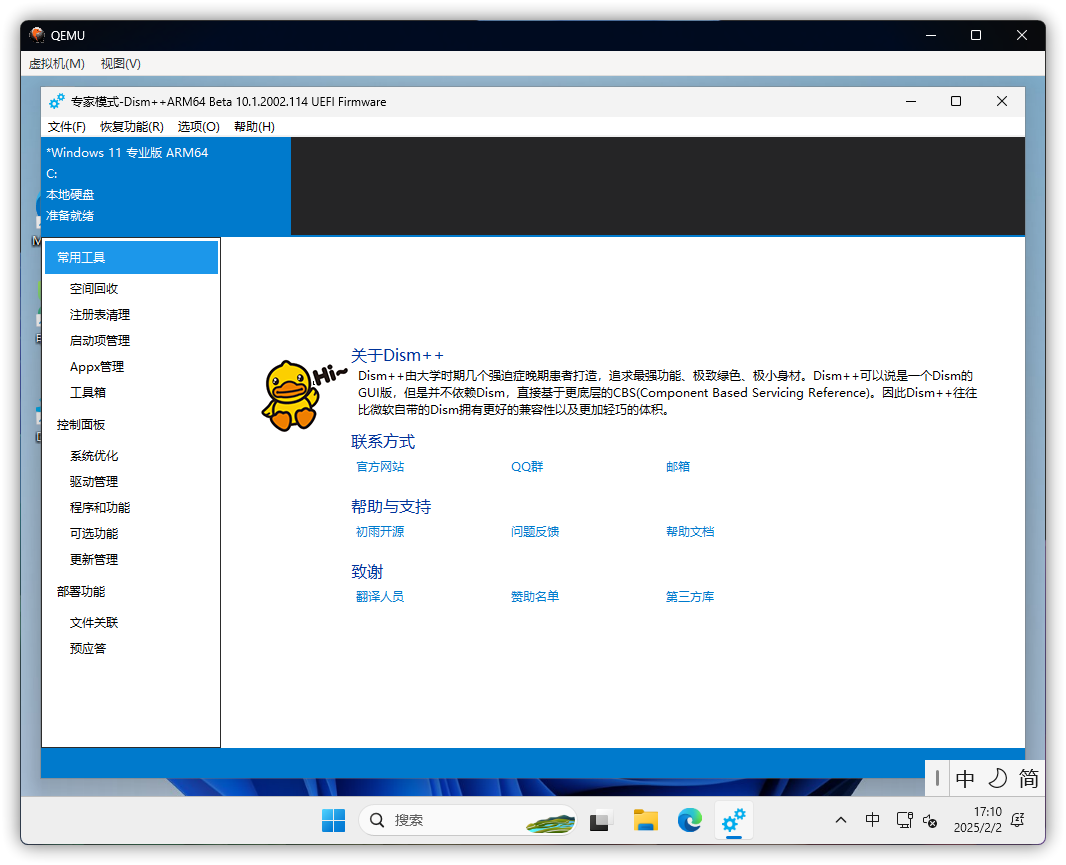Open the QQ群 link
Viewport: 1066px width, 865px height.
pos(527,467)
